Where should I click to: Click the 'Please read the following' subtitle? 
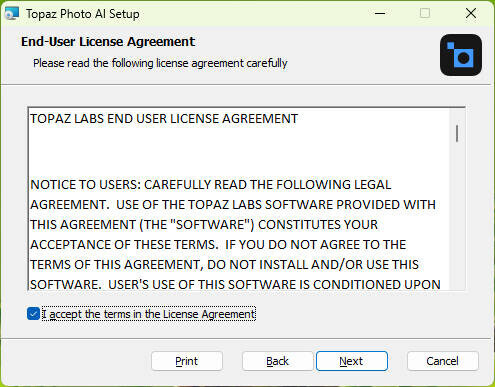[160, 63]
